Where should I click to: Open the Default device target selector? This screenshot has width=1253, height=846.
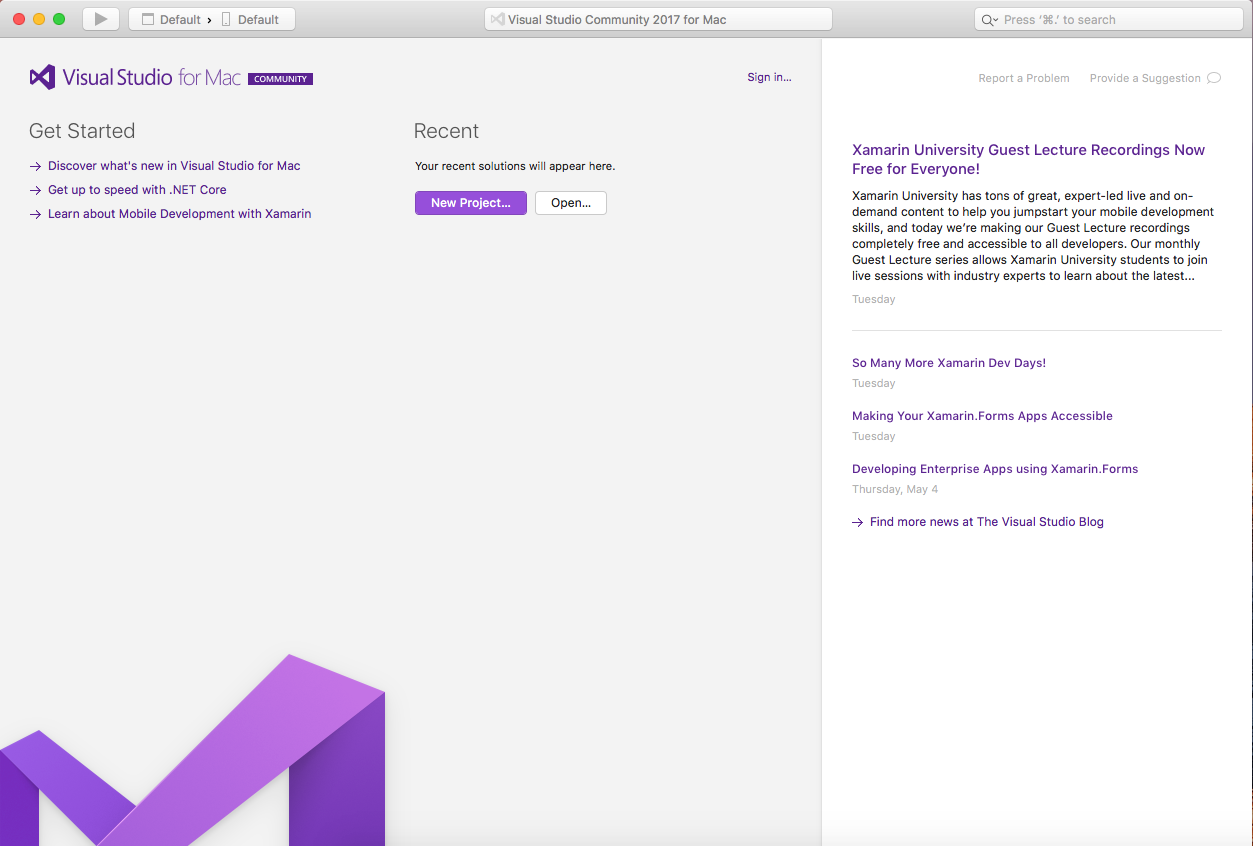[250, 20]
